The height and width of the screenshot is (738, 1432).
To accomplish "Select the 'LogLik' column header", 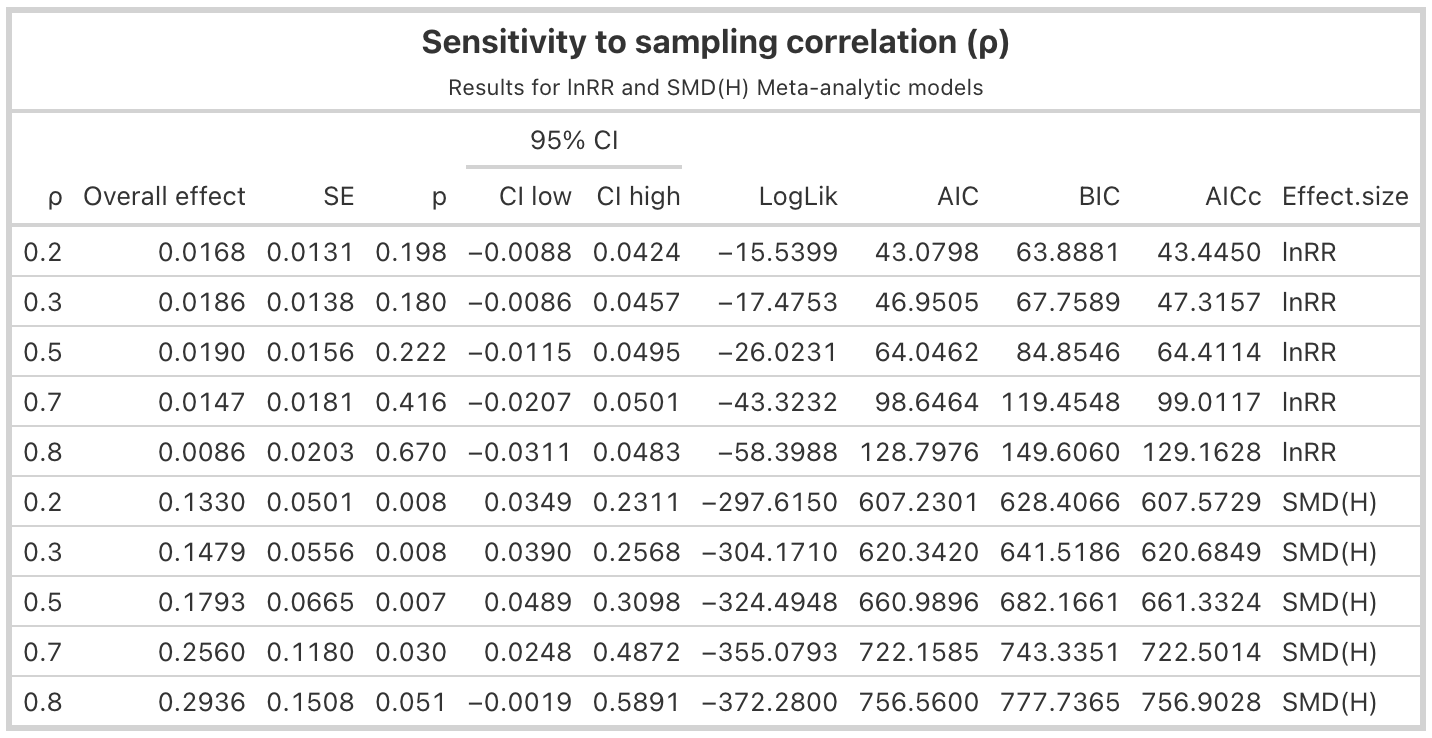I will click(x=797, y=197).
